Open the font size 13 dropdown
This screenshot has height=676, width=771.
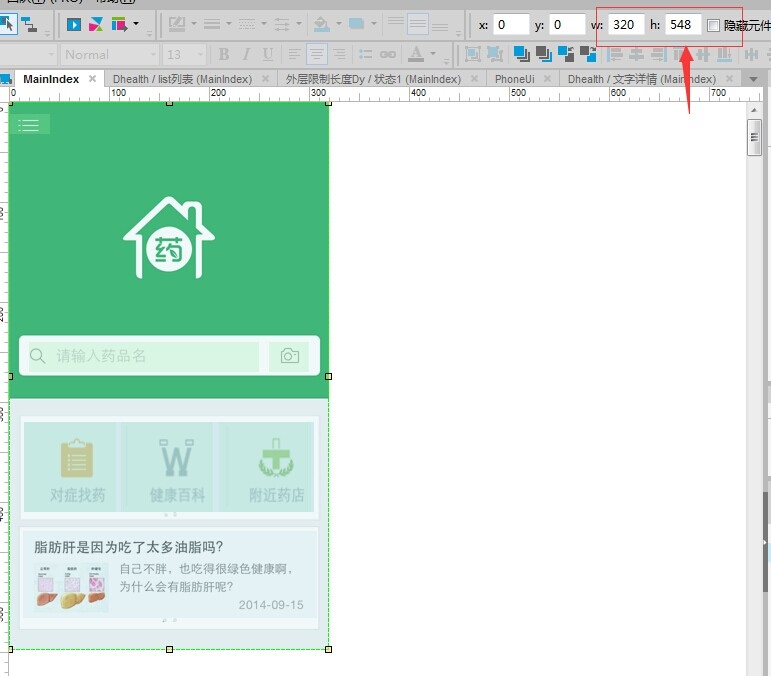[x=184, y=55]
